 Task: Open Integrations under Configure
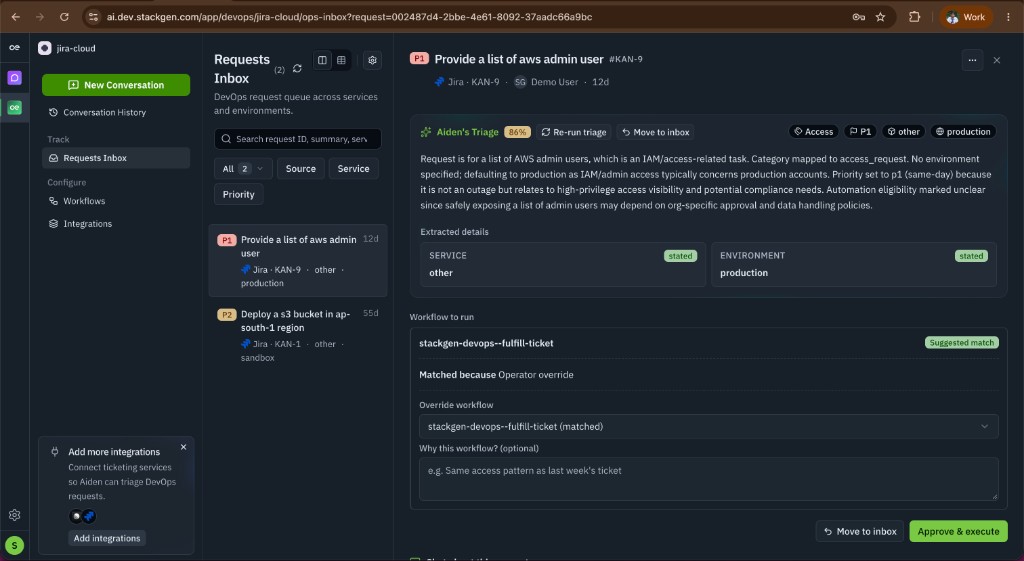point(88,224)
